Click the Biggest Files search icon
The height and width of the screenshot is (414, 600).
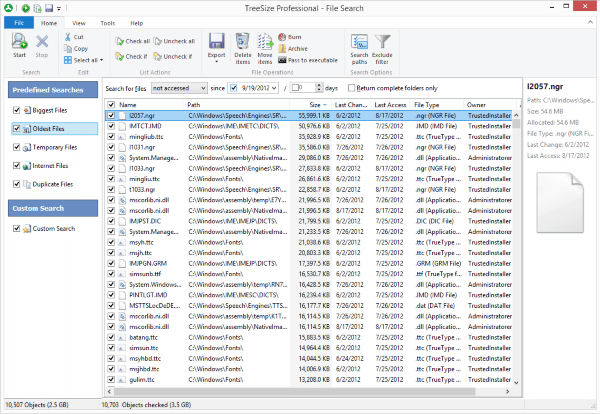click(x=27, y=110)
